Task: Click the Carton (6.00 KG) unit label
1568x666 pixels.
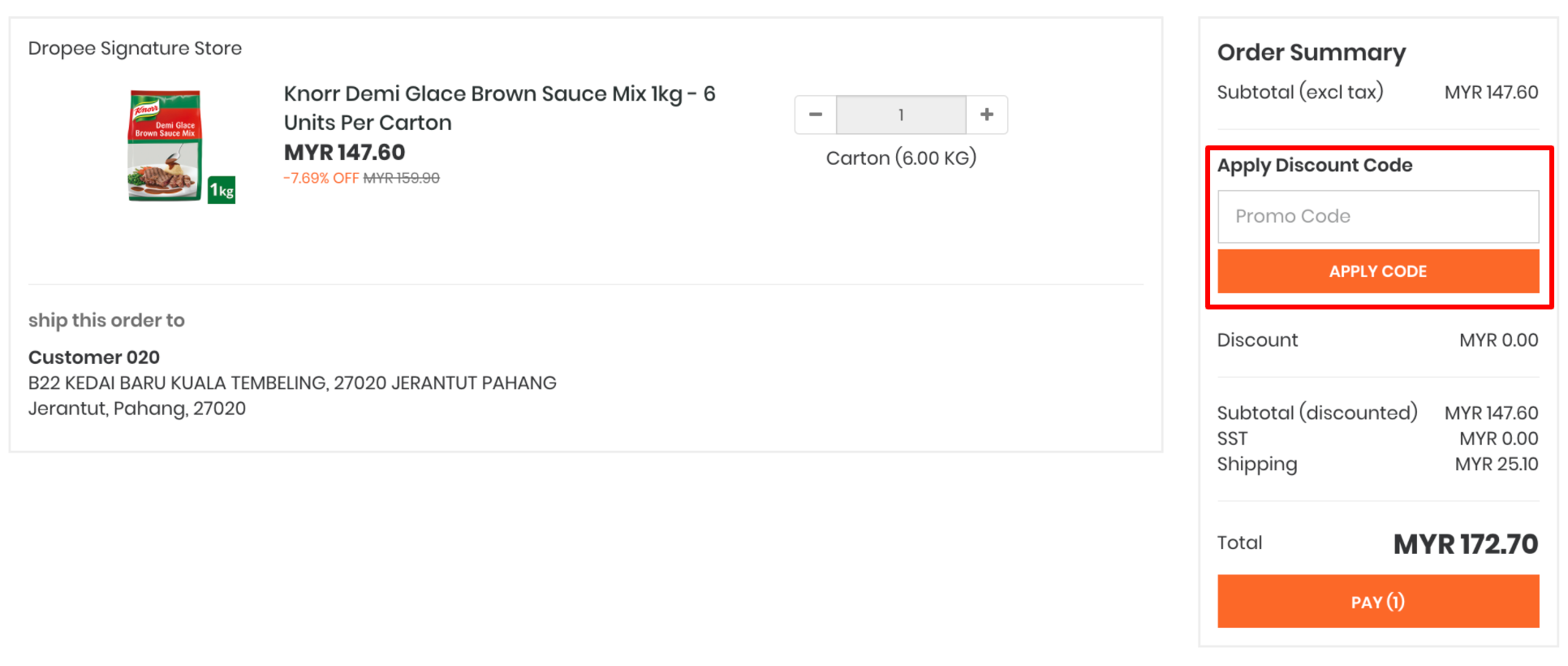Action: (901, 158)
